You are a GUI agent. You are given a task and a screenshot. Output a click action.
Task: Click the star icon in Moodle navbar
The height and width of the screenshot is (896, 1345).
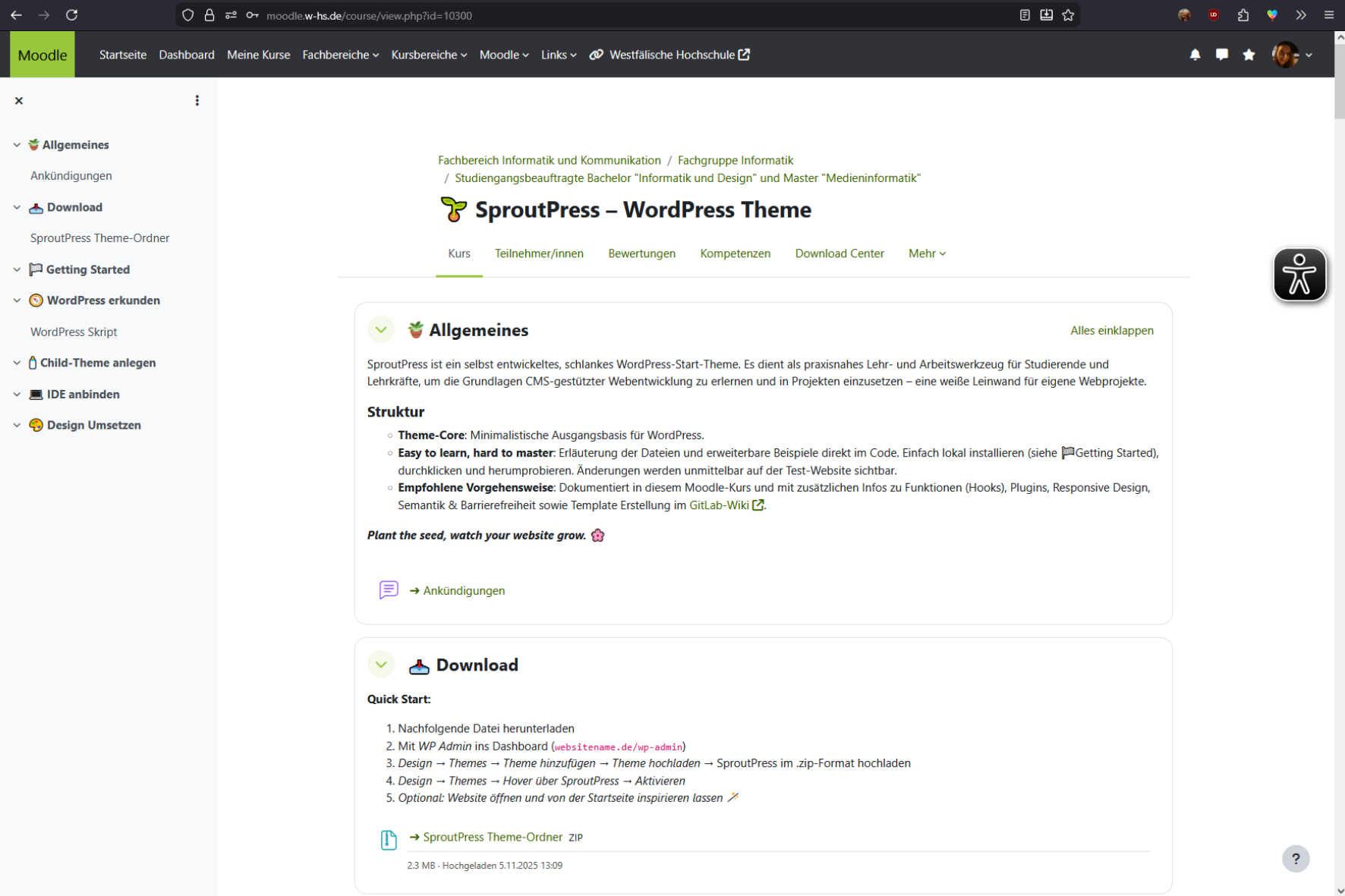pos(1249,55)
